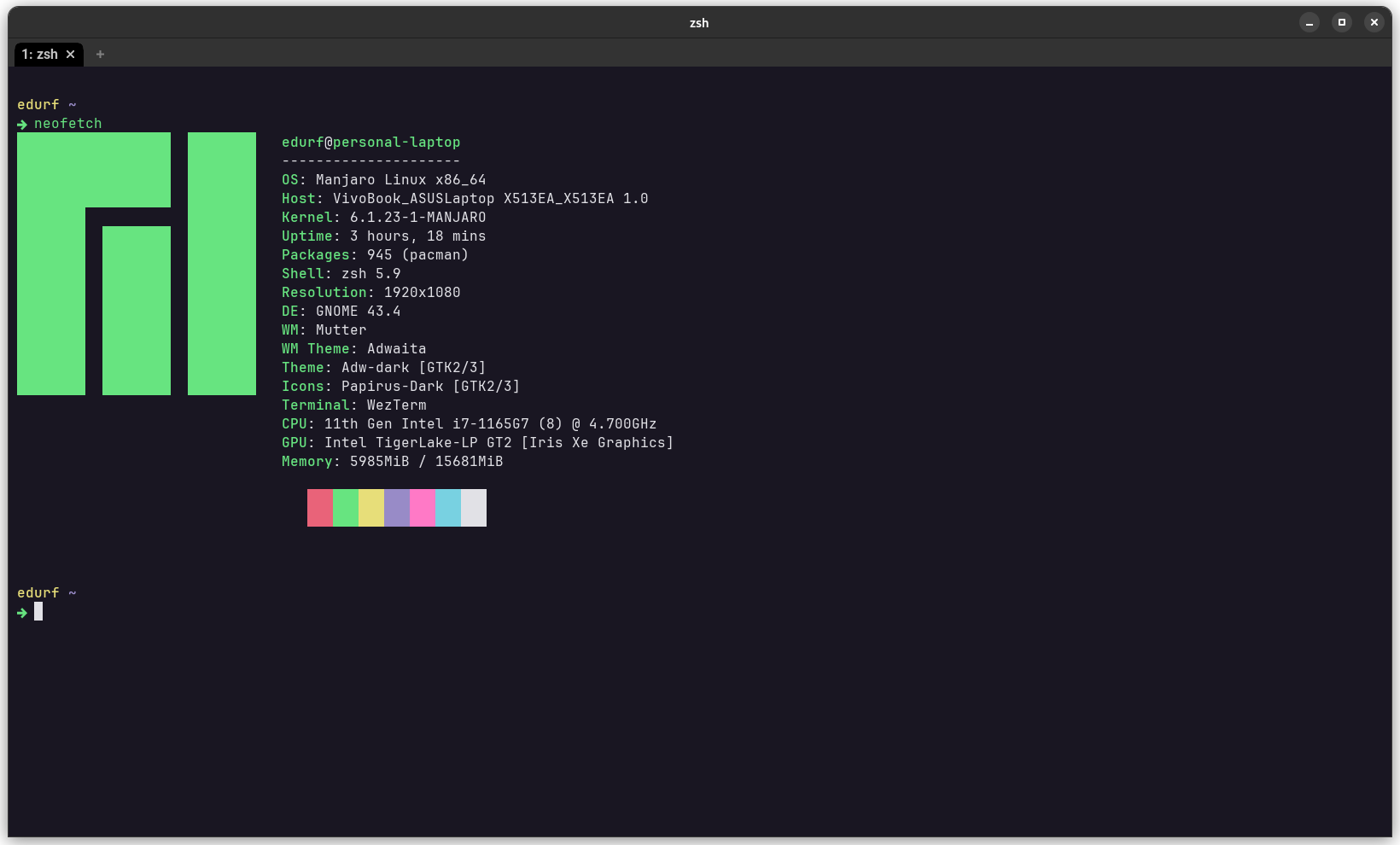Viewport: 1400px width, 845px height.
Task: Click the white color block
Action: pos(474,508)
